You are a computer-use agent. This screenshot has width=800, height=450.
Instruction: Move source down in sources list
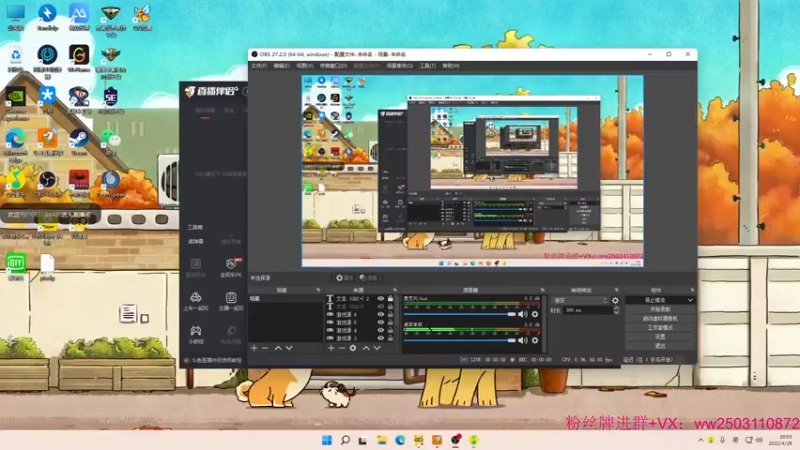click(x=377, y=348)
